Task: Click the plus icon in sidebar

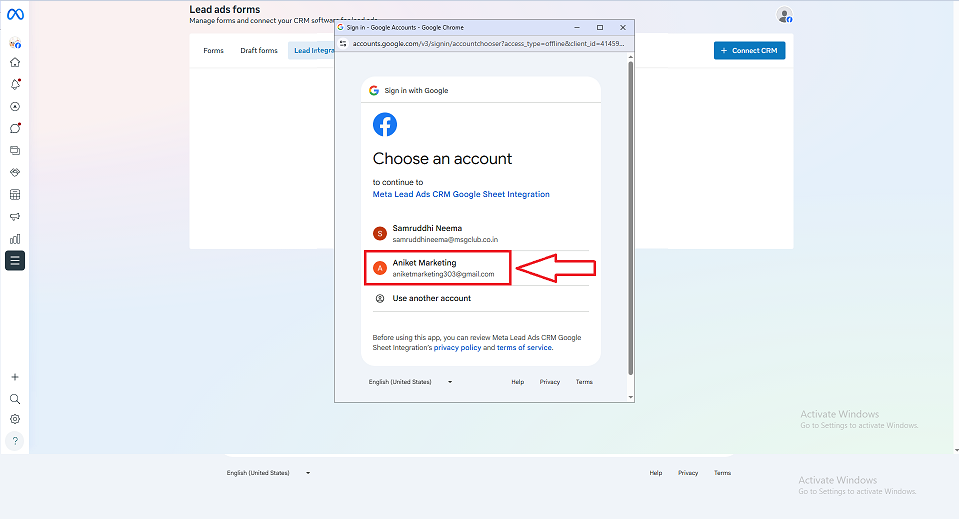Action: (15, 377)
